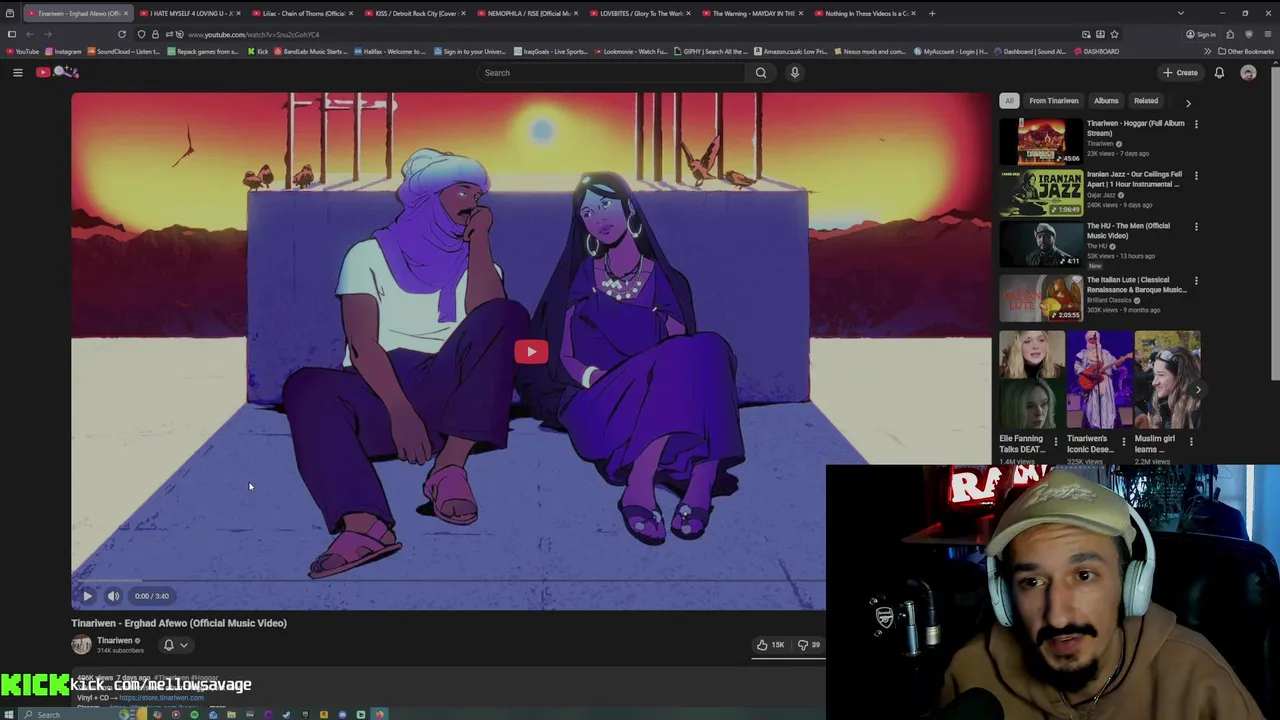The image size is (1280, 720).
Task: Open a new browser tab with plus
Action: [933, 13]
